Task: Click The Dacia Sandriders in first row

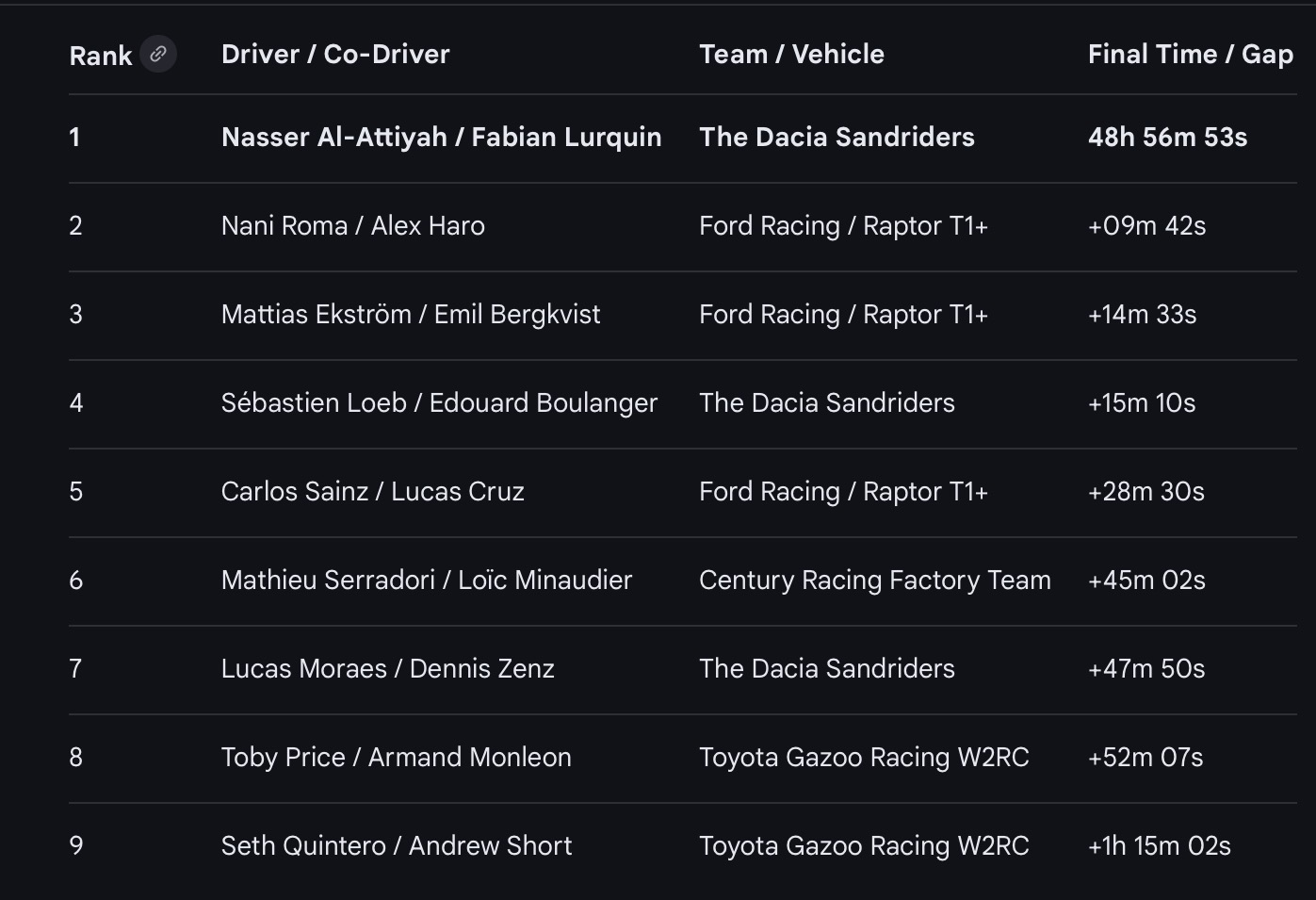Action: tap(837, 137)
